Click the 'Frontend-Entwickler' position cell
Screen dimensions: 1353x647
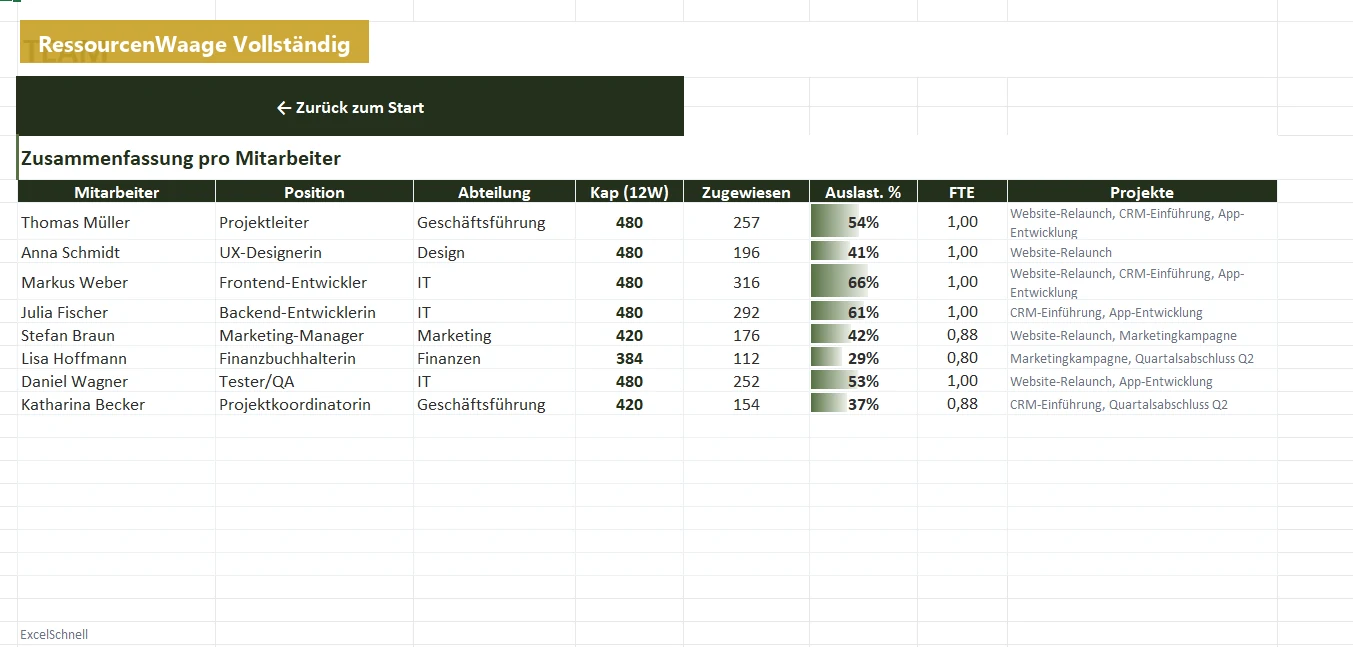click(315, 282)
